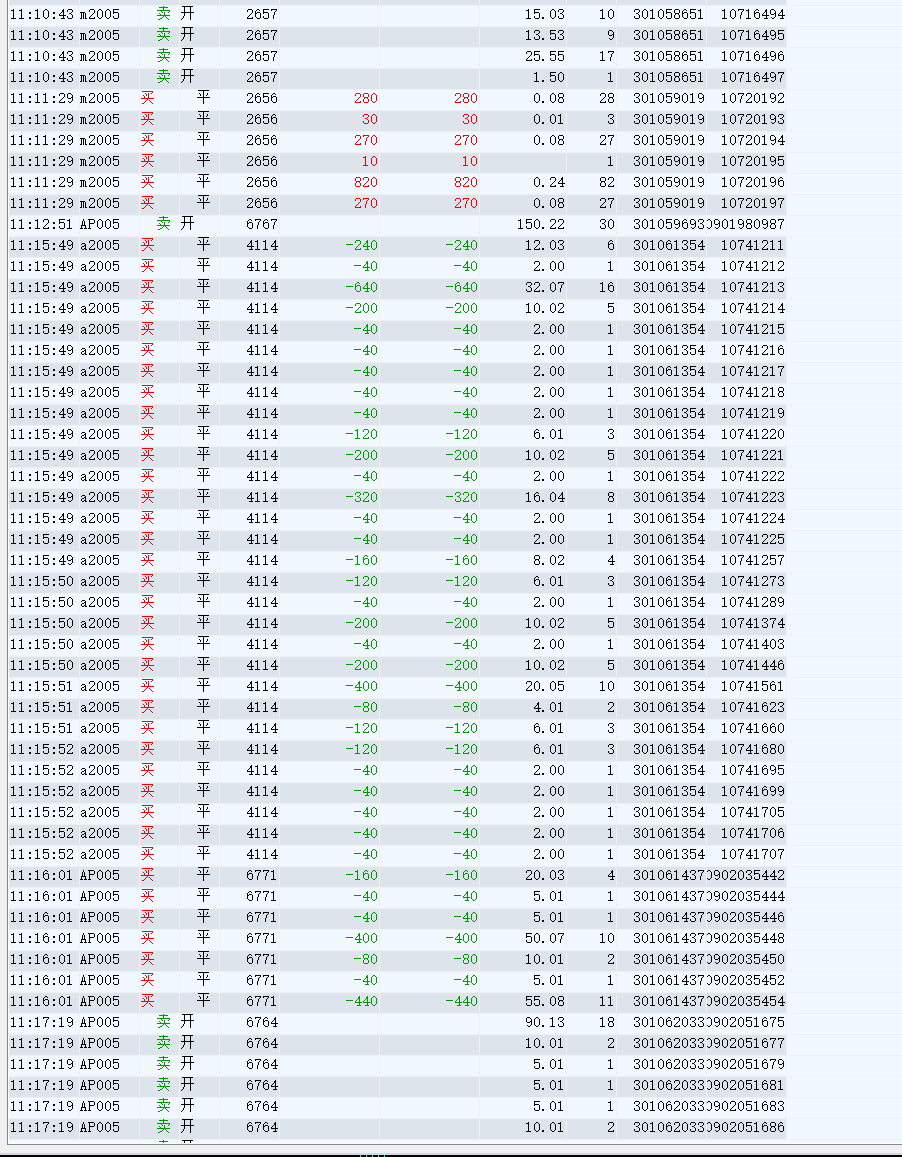Select trade number 10741561
The height and width of the screenshot is (1157, 902).
coord(752,686)
